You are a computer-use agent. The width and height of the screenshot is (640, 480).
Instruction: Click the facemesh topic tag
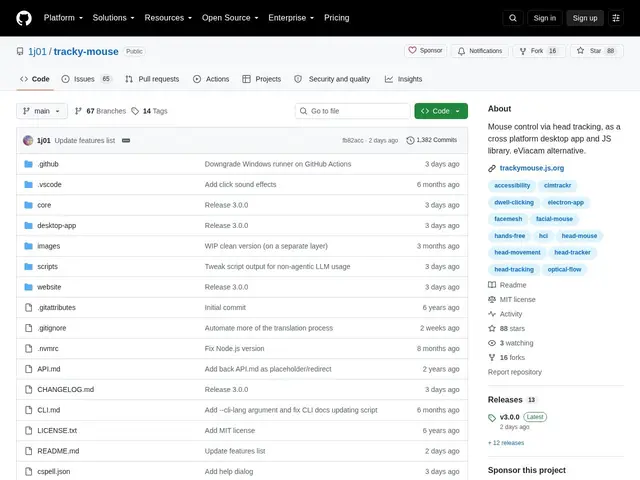click(x=508, y=219)
